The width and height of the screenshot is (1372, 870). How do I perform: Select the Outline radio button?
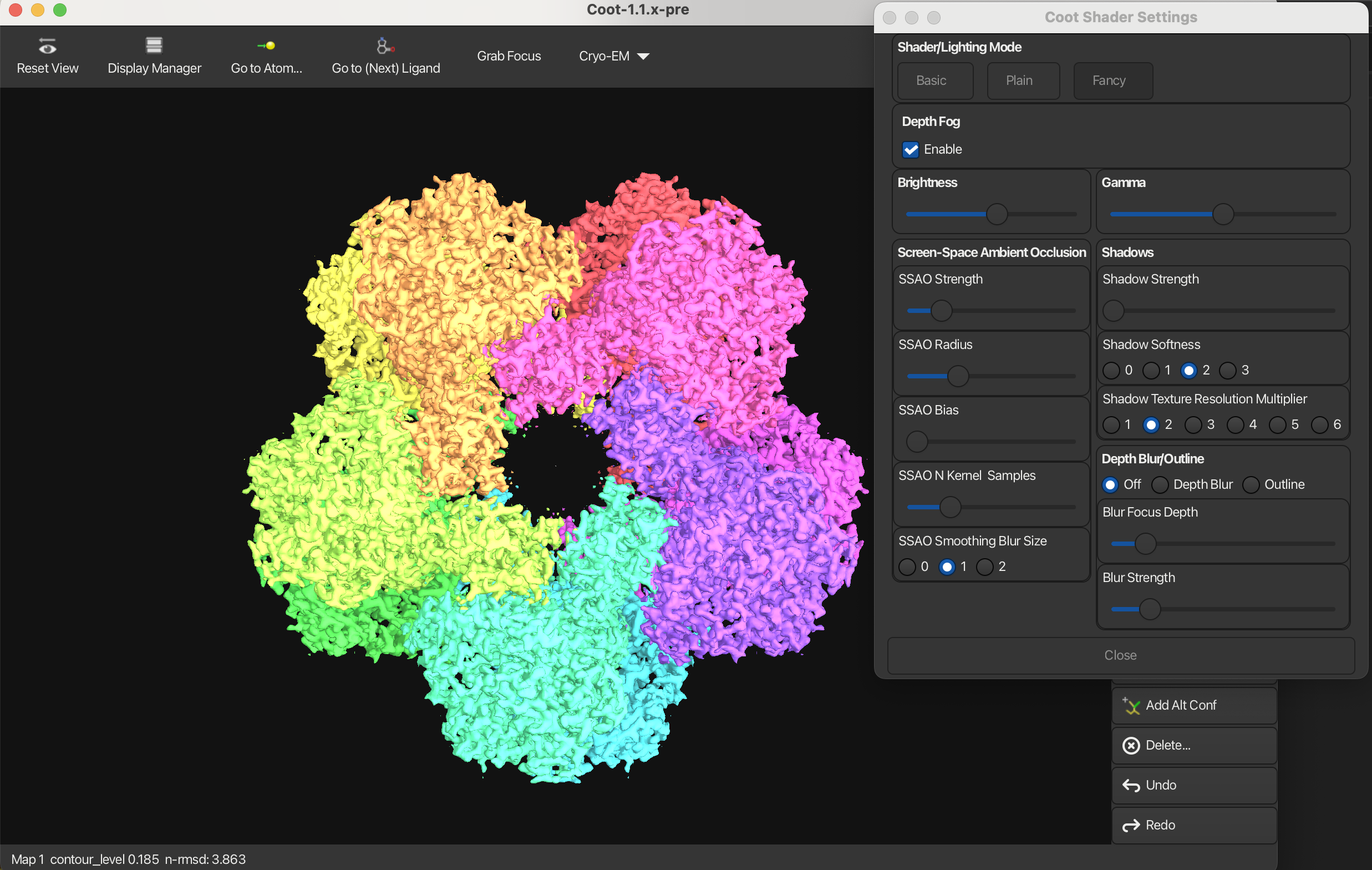point(1251,484)
